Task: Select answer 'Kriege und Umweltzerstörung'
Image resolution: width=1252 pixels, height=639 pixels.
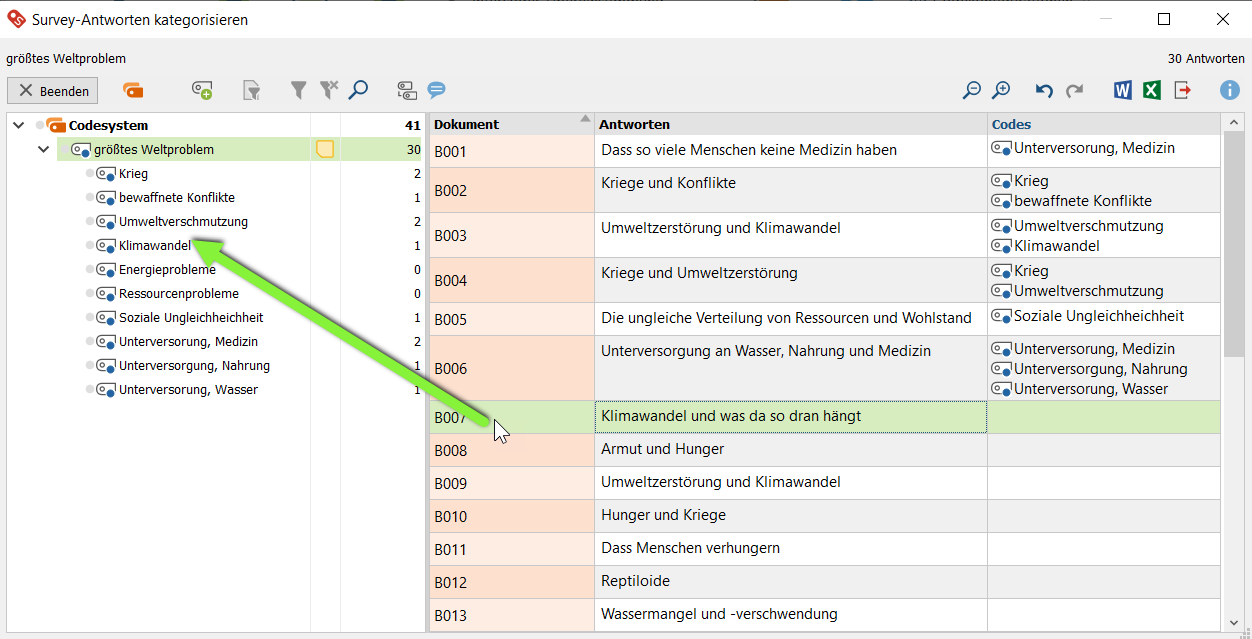Action: point(699,273)
